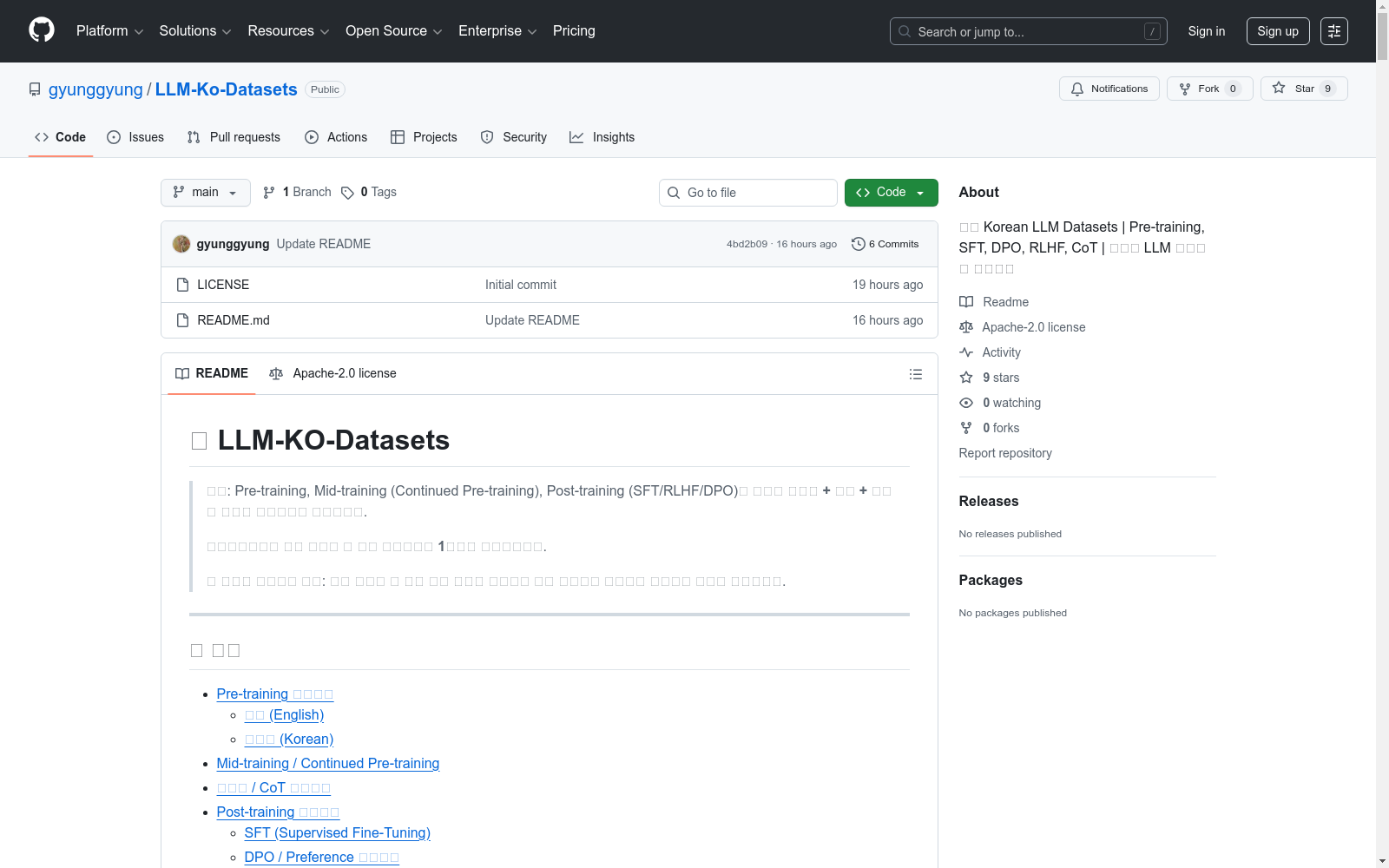Open the Resources dropdown

pos(288,31)
